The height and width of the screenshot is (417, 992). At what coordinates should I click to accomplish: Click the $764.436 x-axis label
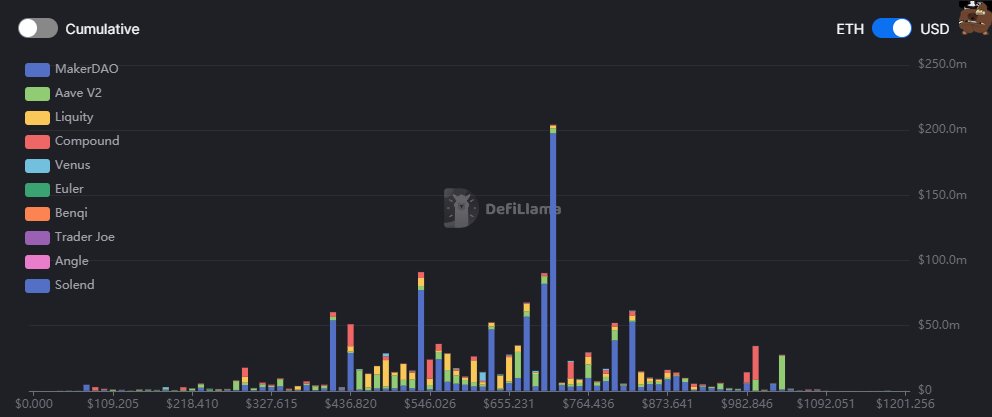(x=589, y=404)
